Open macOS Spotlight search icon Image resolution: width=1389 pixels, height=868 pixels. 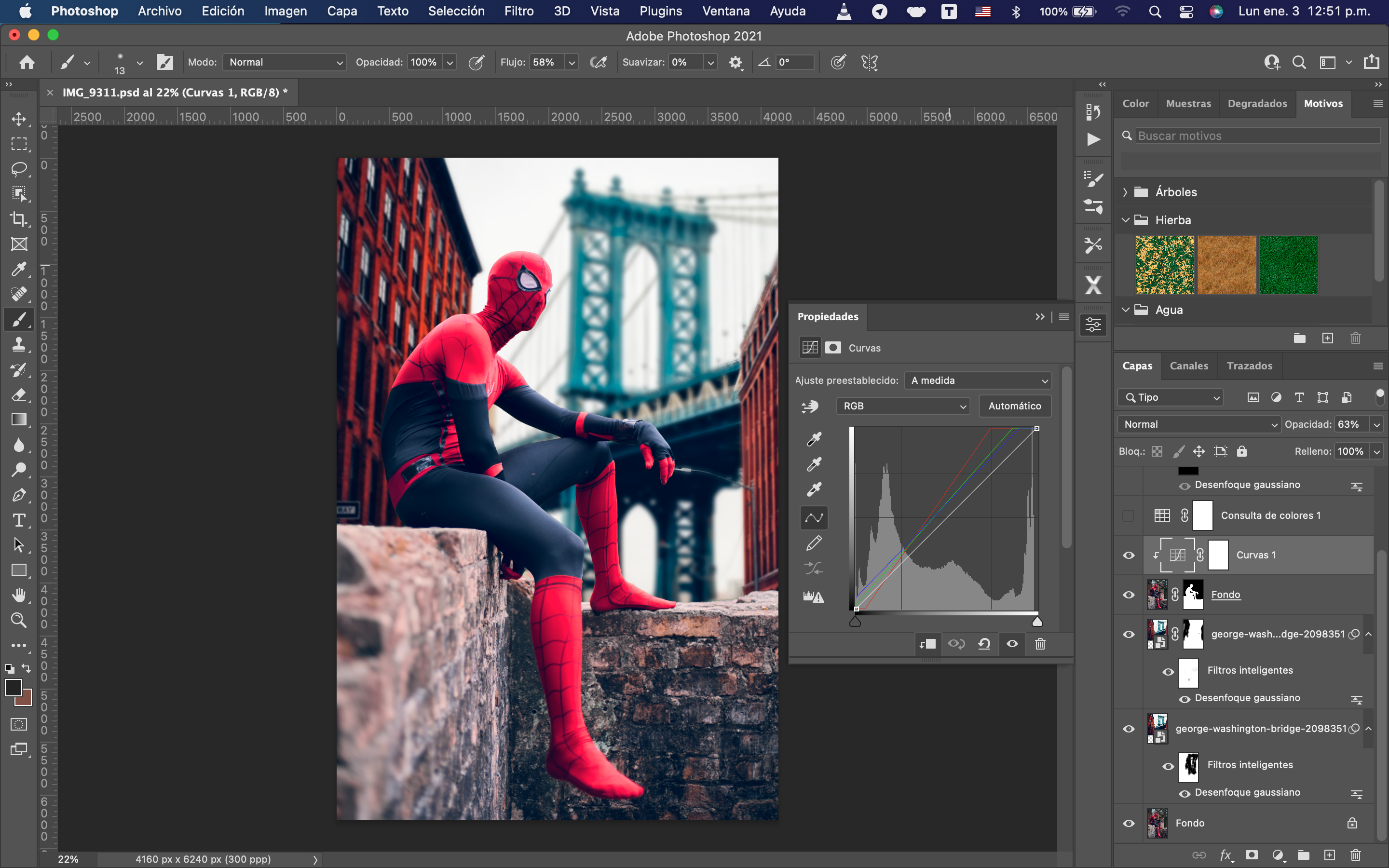point(1155,11)
